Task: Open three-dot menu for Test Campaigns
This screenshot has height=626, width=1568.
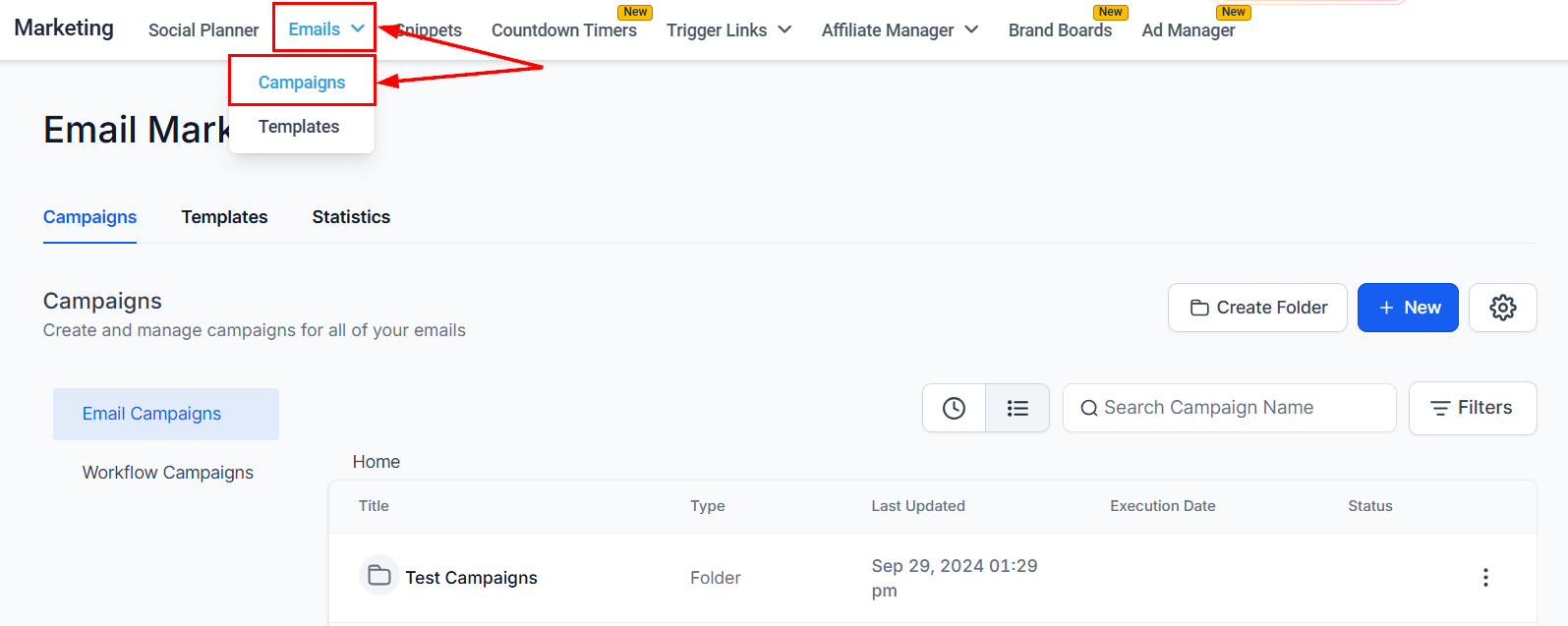Action: 1485,578
